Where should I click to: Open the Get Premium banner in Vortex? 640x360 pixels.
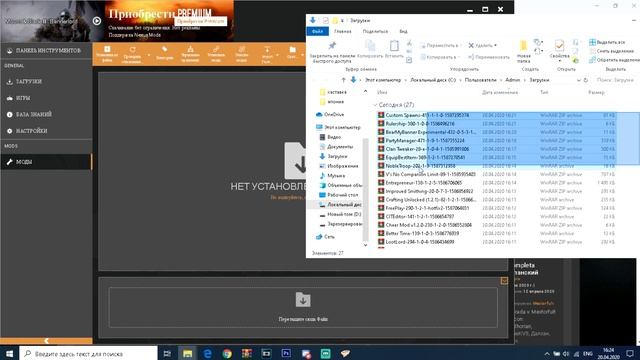pos(169,22)
